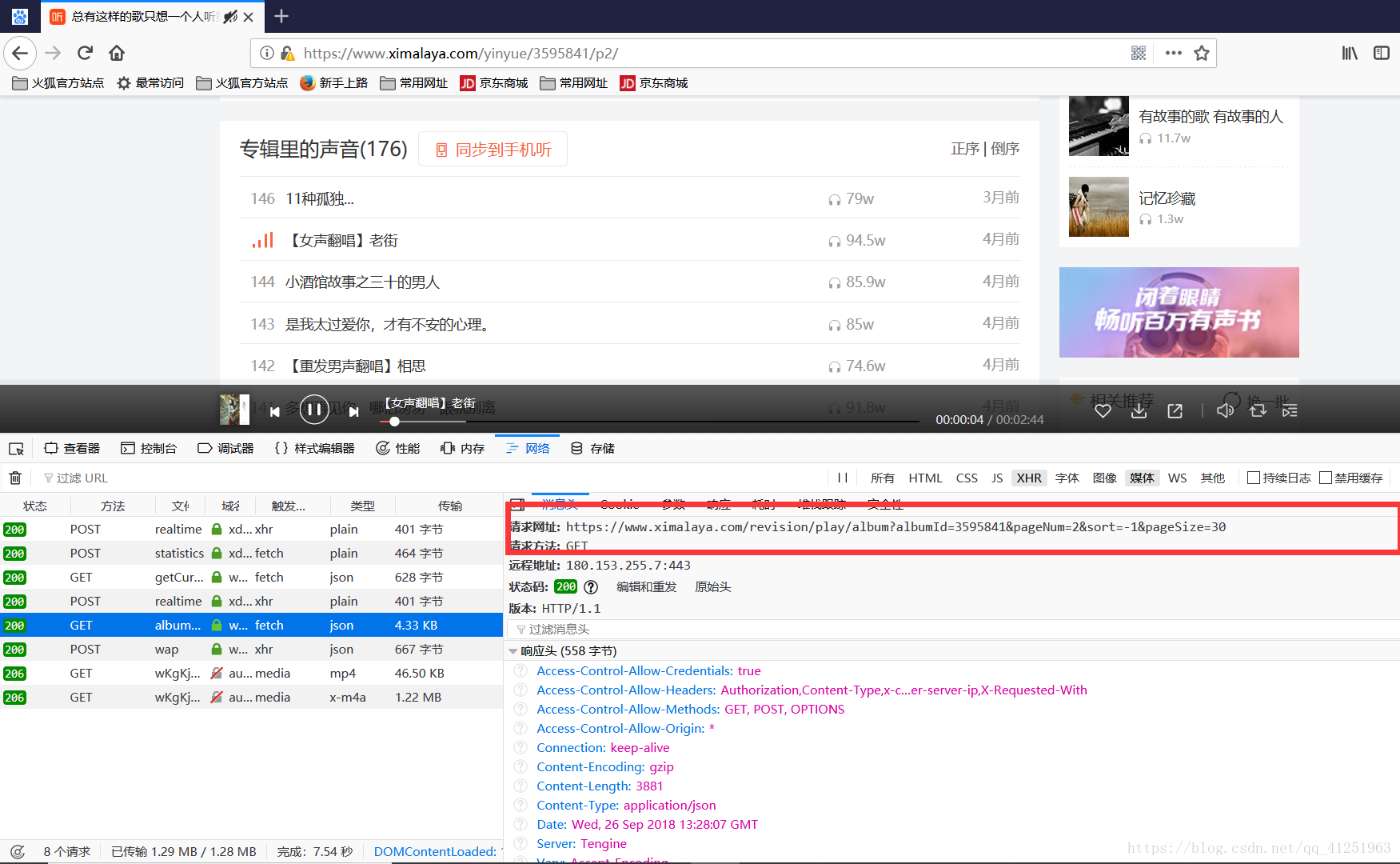Open the 存储 devtools tab
1400x864 pixels.
(592, 448)
